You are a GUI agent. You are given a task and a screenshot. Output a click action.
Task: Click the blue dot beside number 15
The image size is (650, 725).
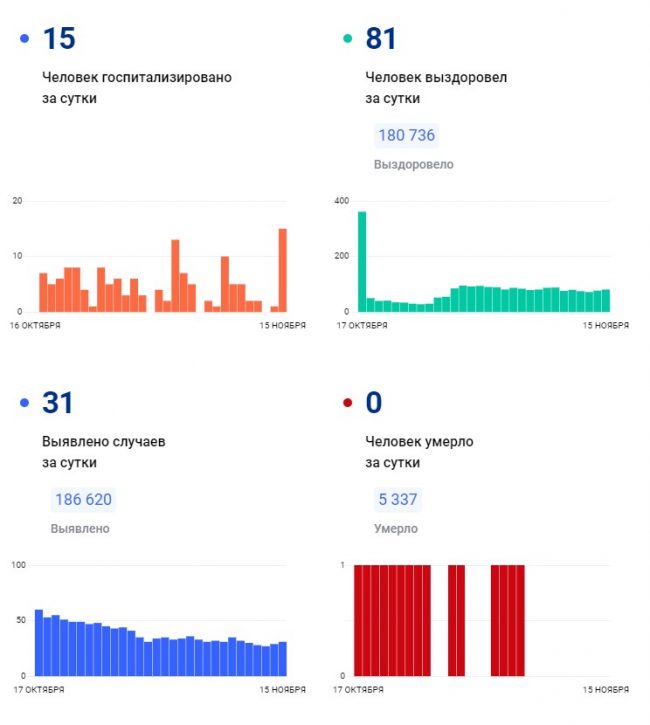tap(24, 39)
